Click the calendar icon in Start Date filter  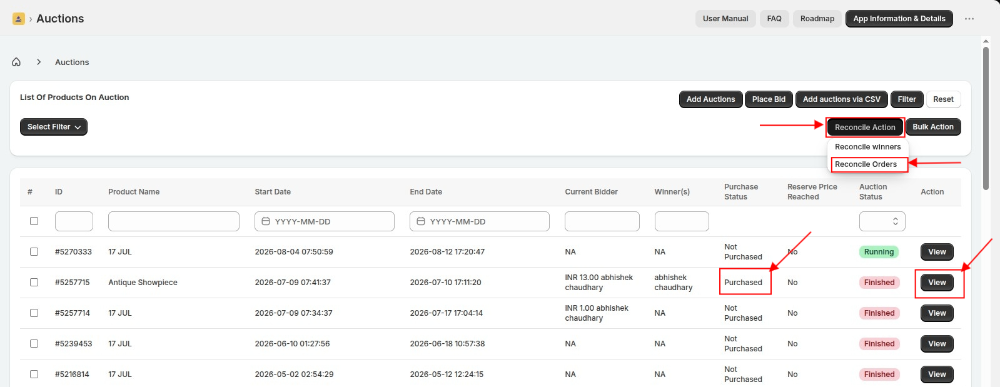click(x=266, y=221)
